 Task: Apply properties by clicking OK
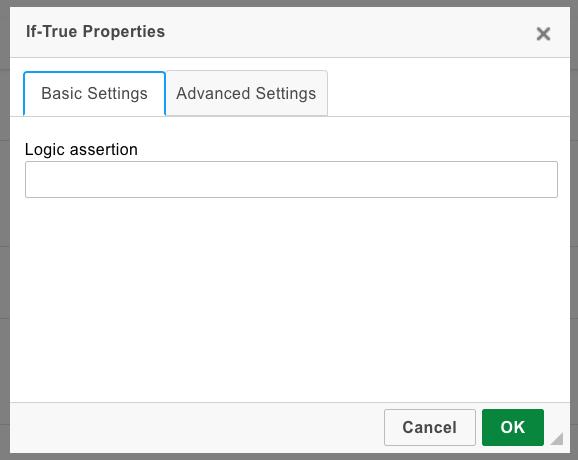click(513, 427)
